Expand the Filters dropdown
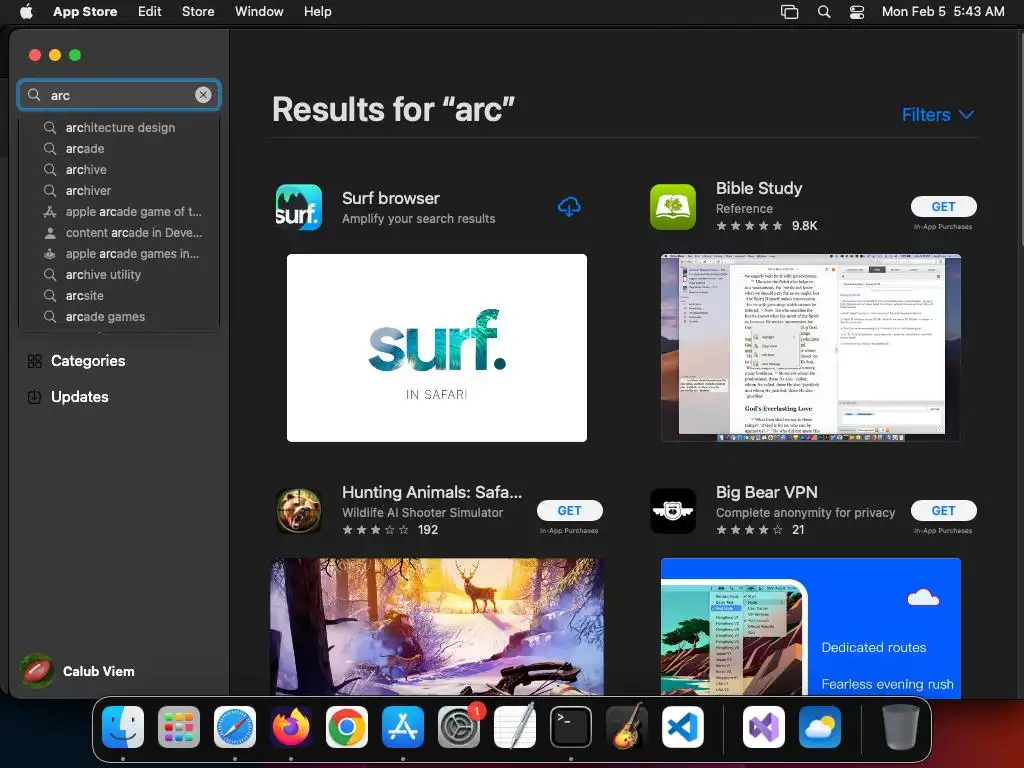 click(938, 115)
